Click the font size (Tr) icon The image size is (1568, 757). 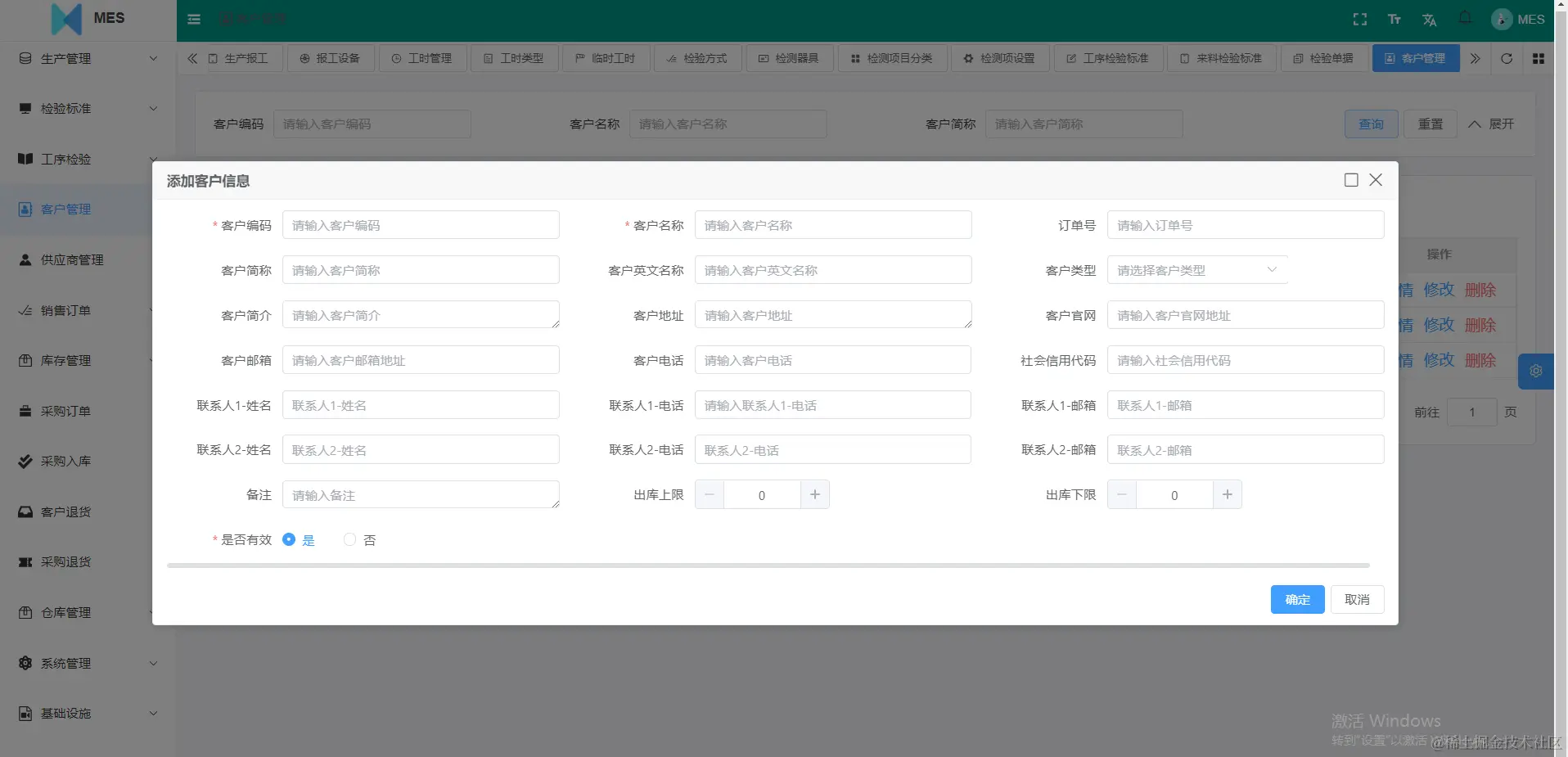(1395, 19)
